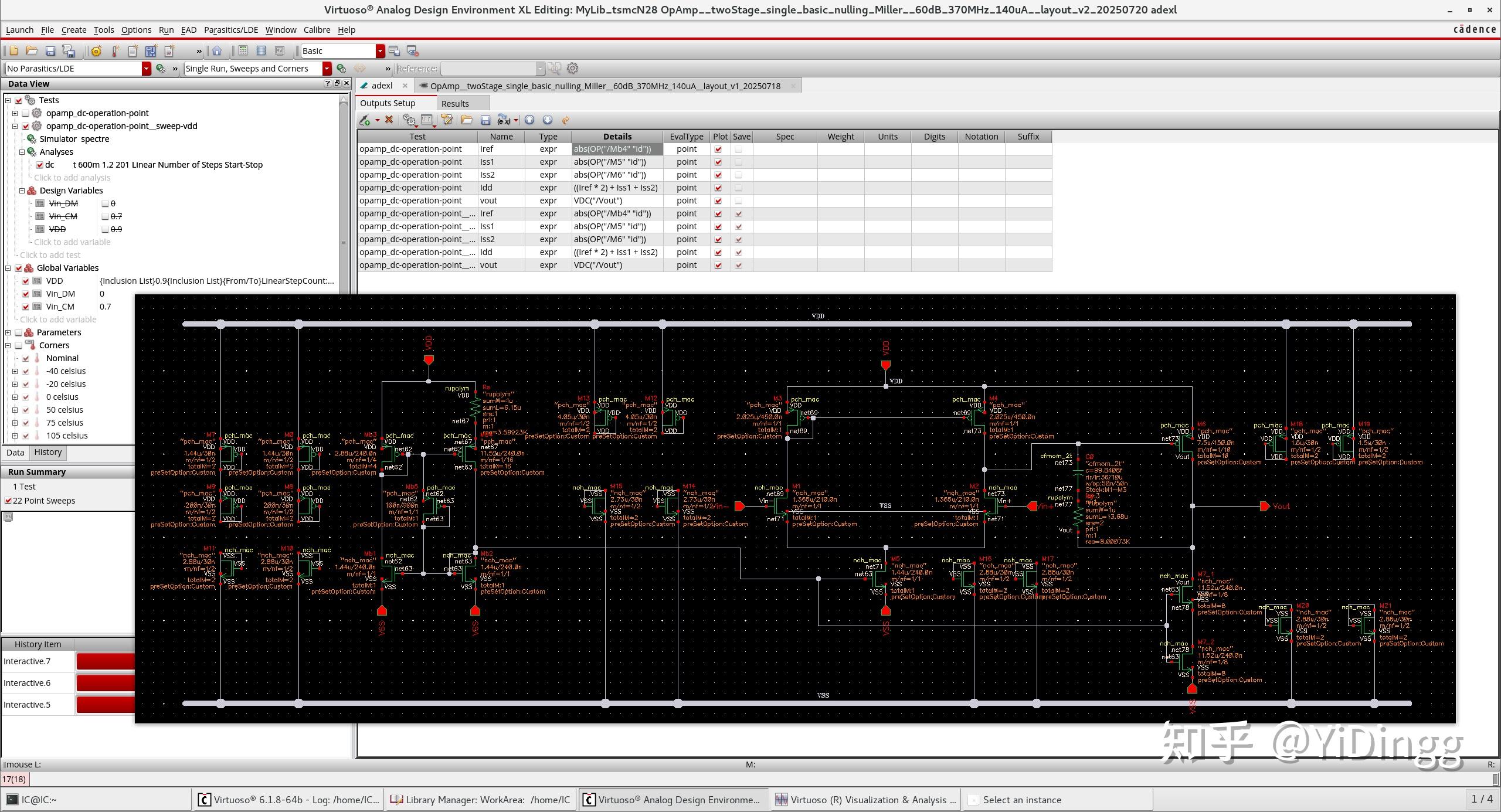Open the Reference settings gear icon
This screenshot has height=812, width=1501.
(573, 69)
